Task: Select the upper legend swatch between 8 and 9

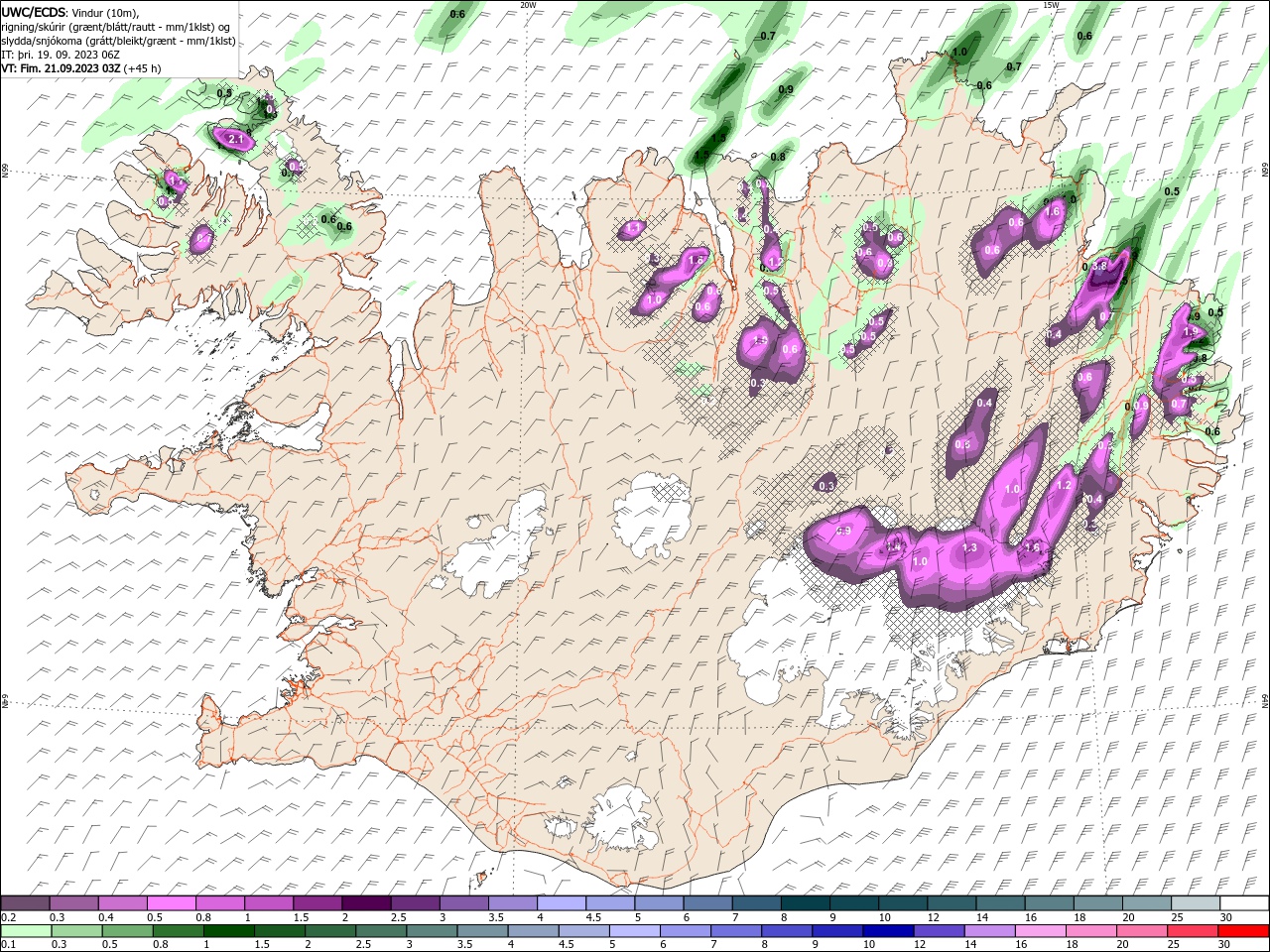Action: pos(805,903)
